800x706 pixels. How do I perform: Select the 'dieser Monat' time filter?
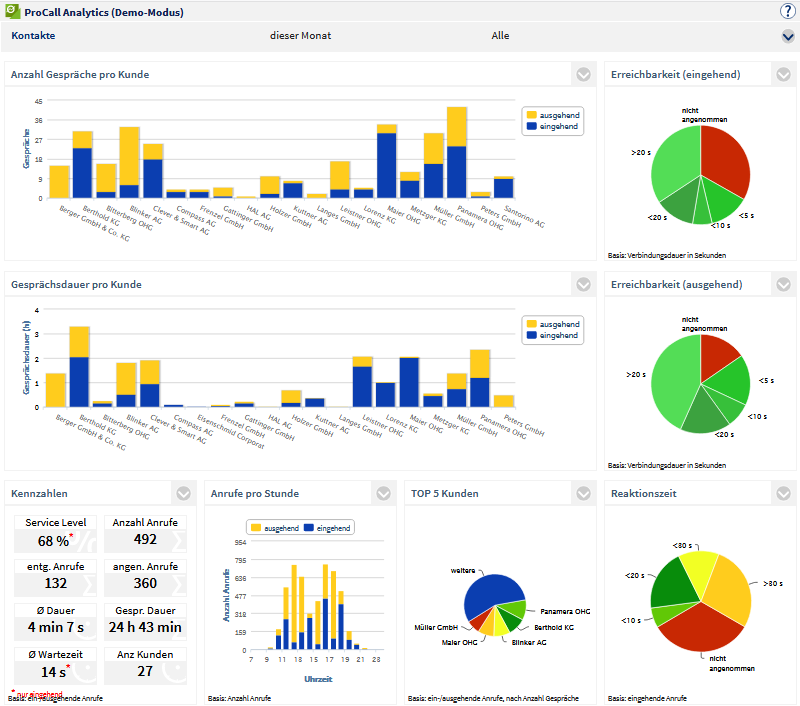301,36
